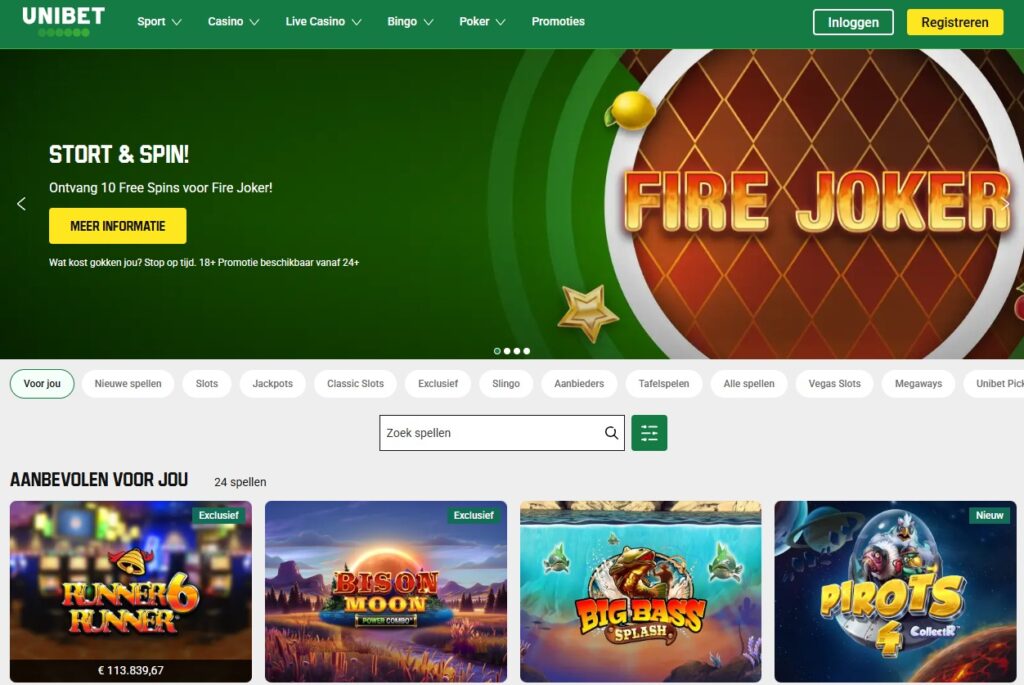Screen dimensions: 1024x685
Task: Click the MEER INFORMATIE button
Action: click(118, 226)
